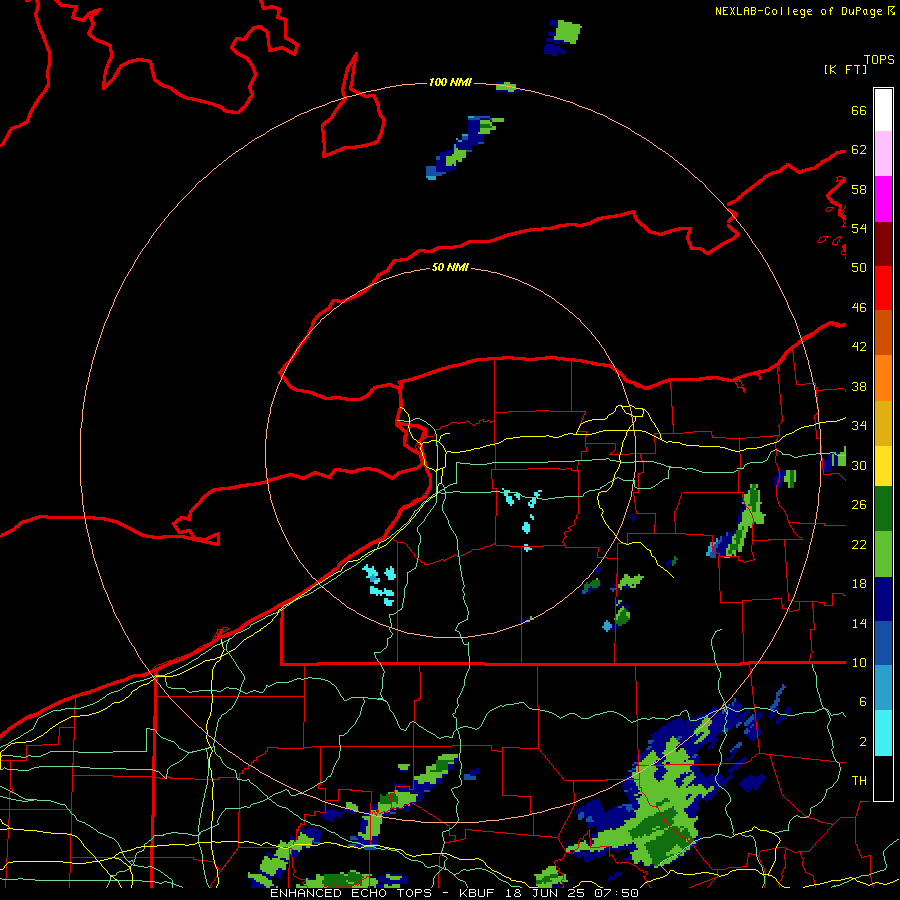
Task: Click the 100 NMI range ring label
Action: point(450,83)
